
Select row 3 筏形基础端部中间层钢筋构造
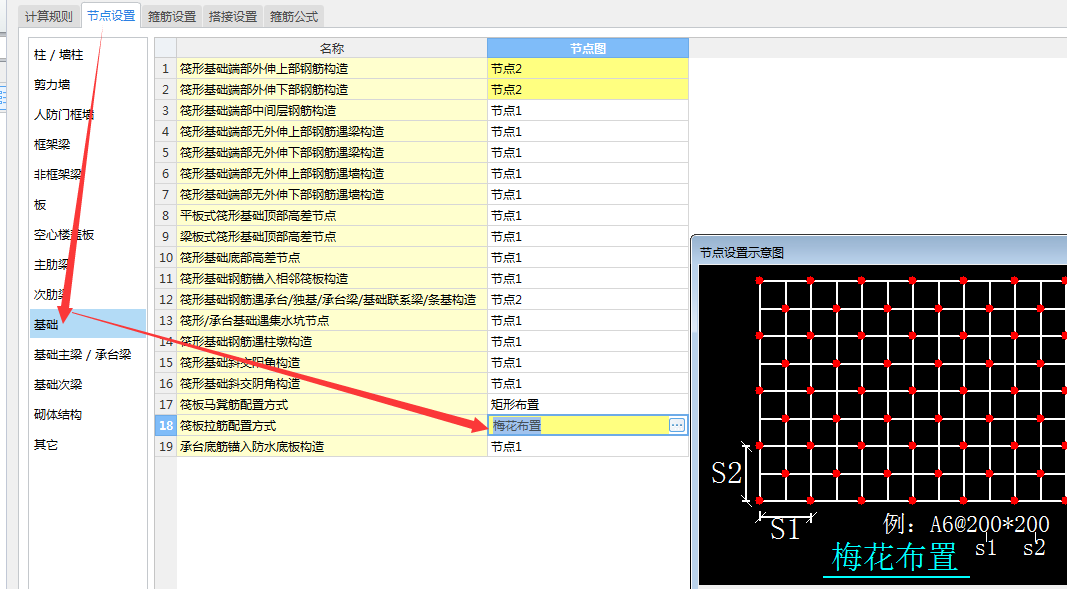coord(332,111)
